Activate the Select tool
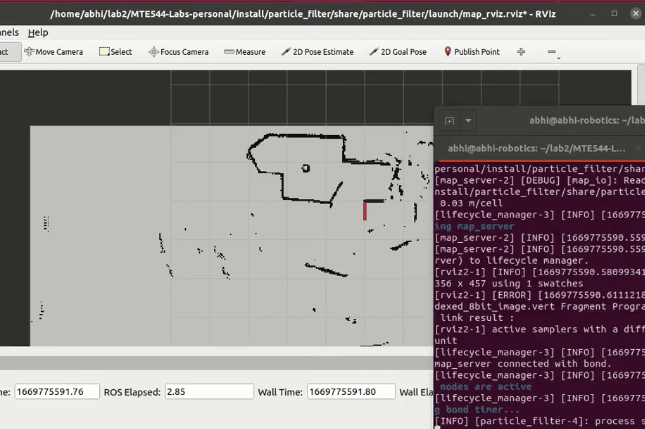645x429 pixels. tap(116, 52)
